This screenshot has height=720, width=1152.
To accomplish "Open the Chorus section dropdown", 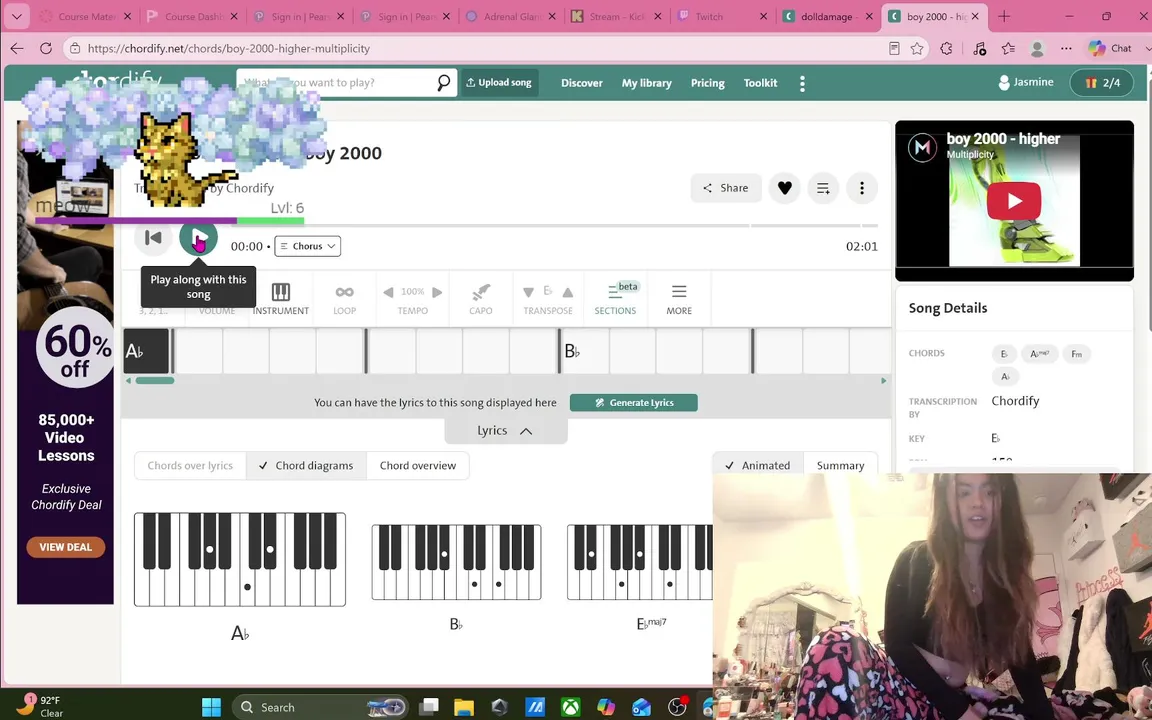I will pyautogui.click(x=307, y=246).
